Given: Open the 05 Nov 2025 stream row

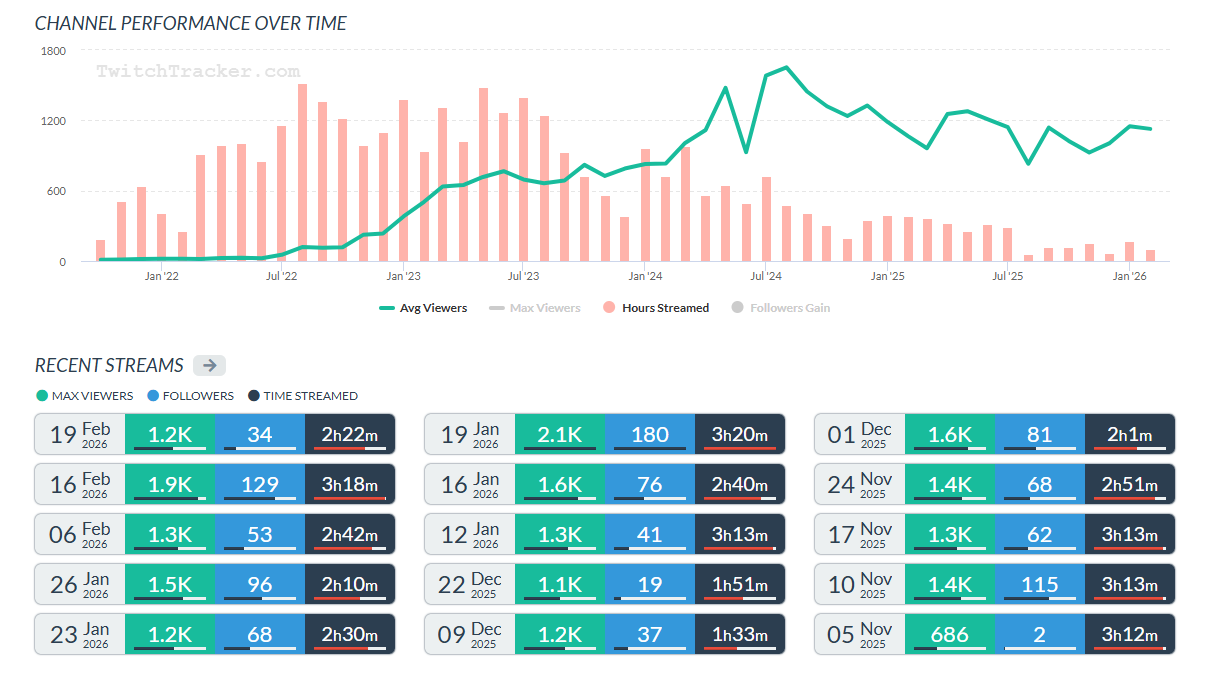Looking at the screenshot, I should (995, 634).
